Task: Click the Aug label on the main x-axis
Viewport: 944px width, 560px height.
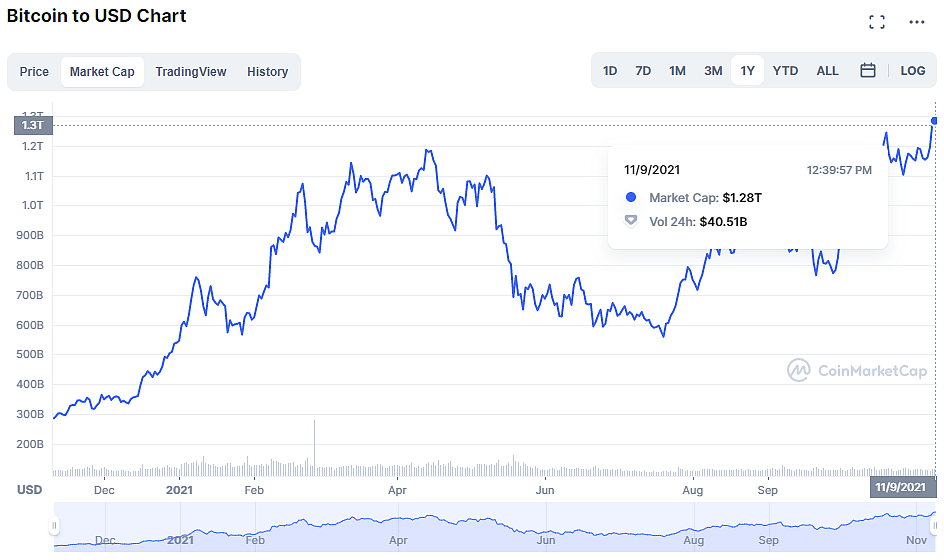Action: tap(692, 490)
